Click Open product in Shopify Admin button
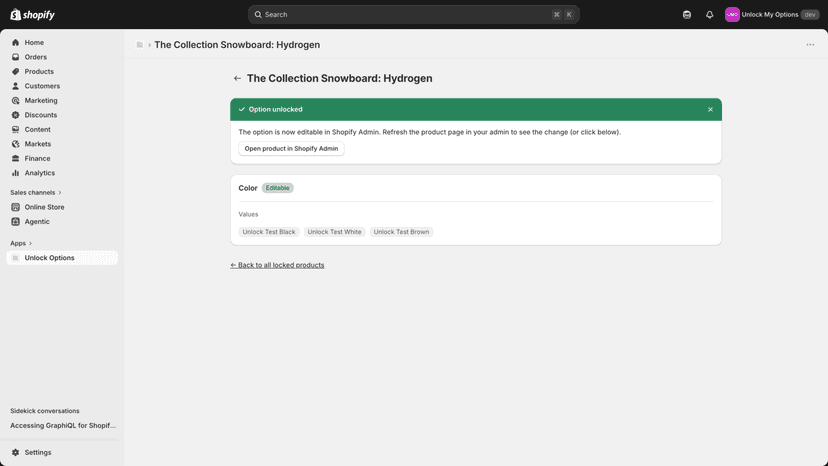 click(x=291, y=148)
